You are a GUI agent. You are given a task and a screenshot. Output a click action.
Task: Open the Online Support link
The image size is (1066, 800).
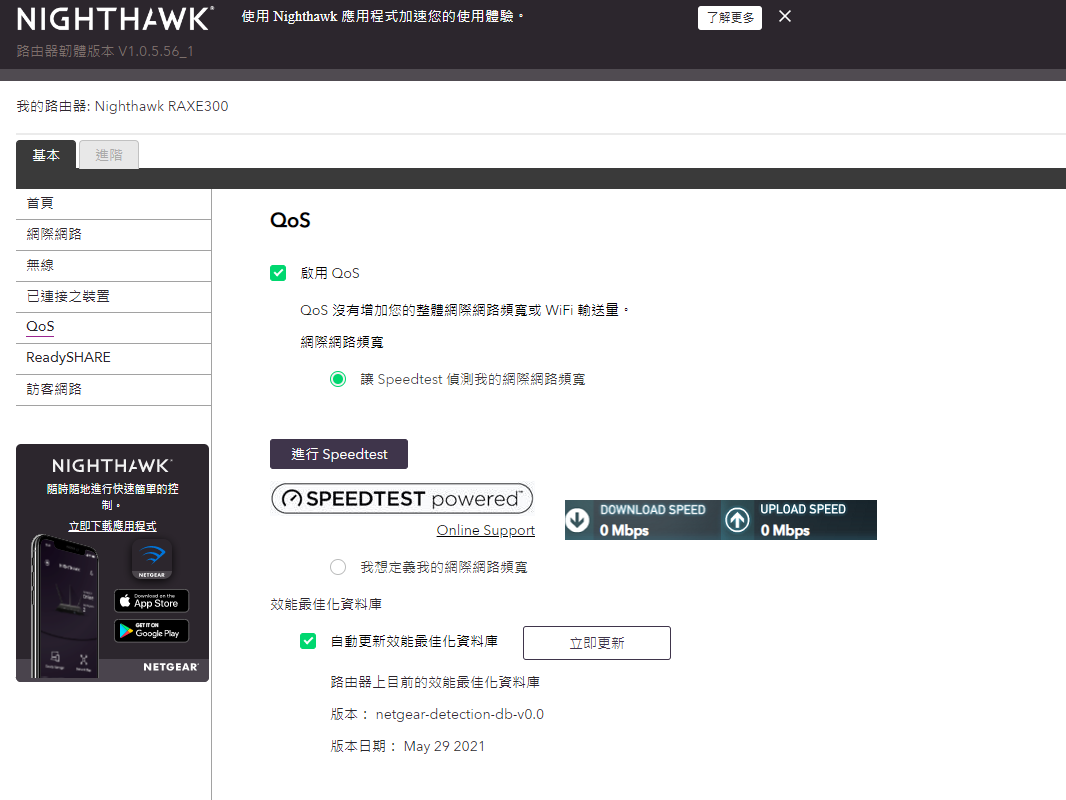(485, 530)
